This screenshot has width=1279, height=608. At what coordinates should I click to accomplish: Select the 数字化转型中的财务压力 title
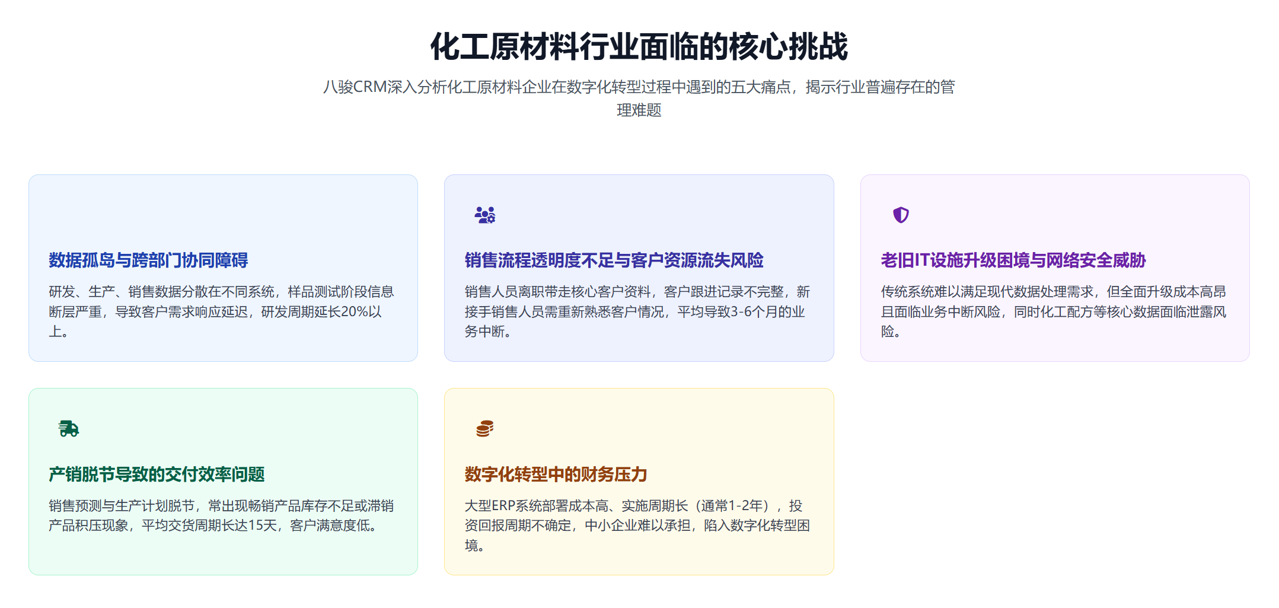click(x=556, y=475)
